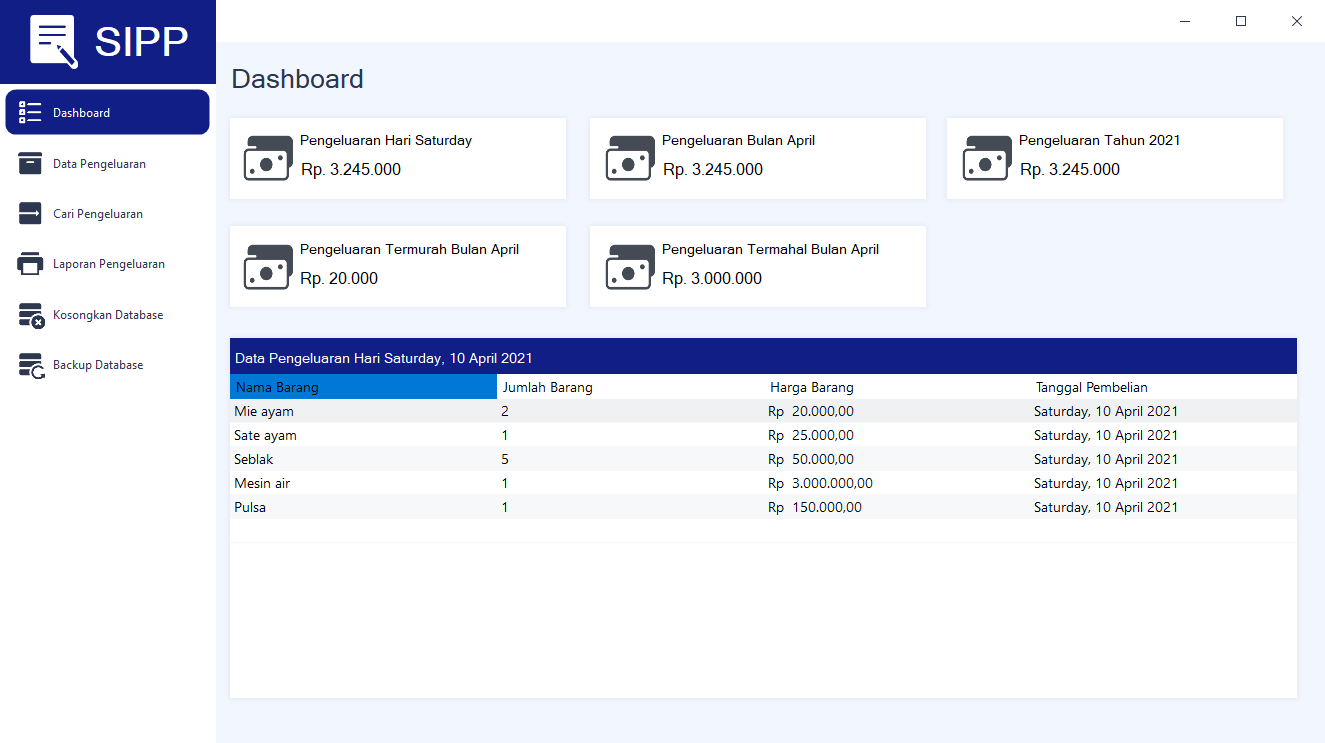Open the Data Pengeluaran menu label

(99, 164)
